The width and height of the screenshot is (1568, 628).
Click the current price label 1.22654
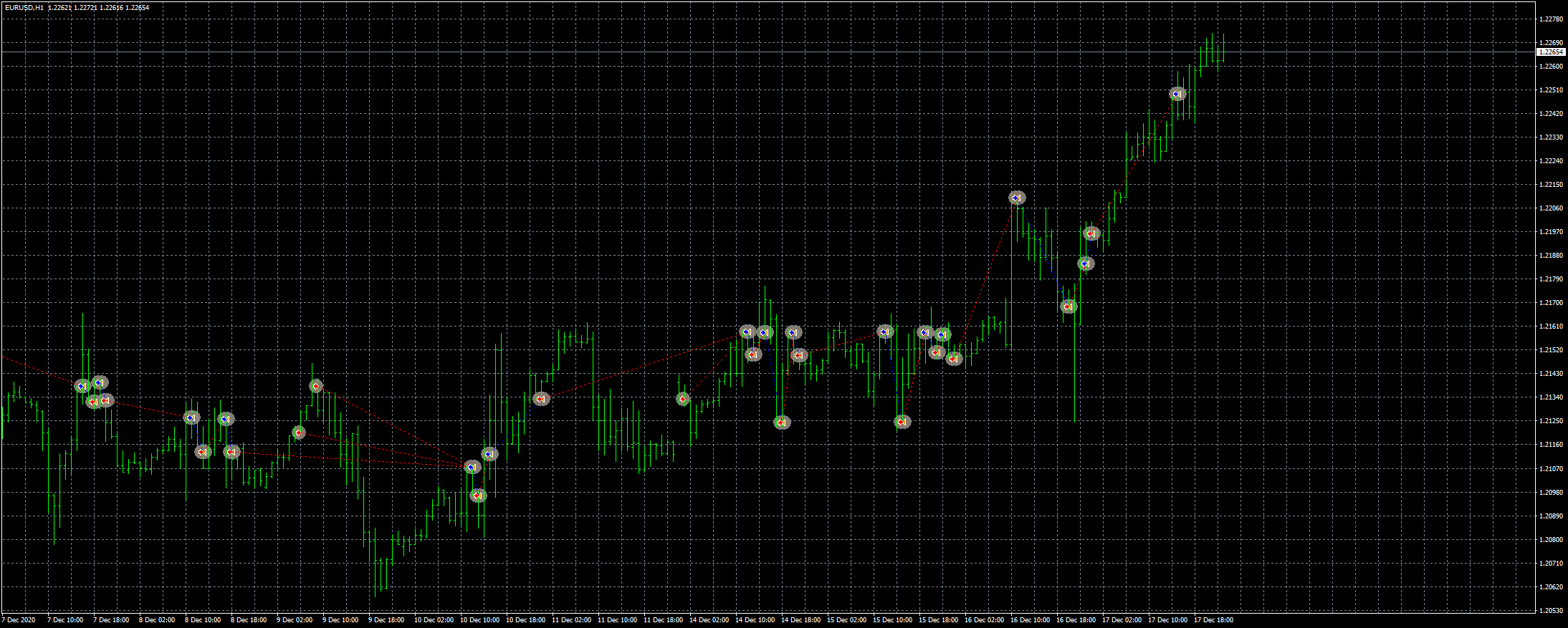pyautogui.click(x=1551, y=52)
